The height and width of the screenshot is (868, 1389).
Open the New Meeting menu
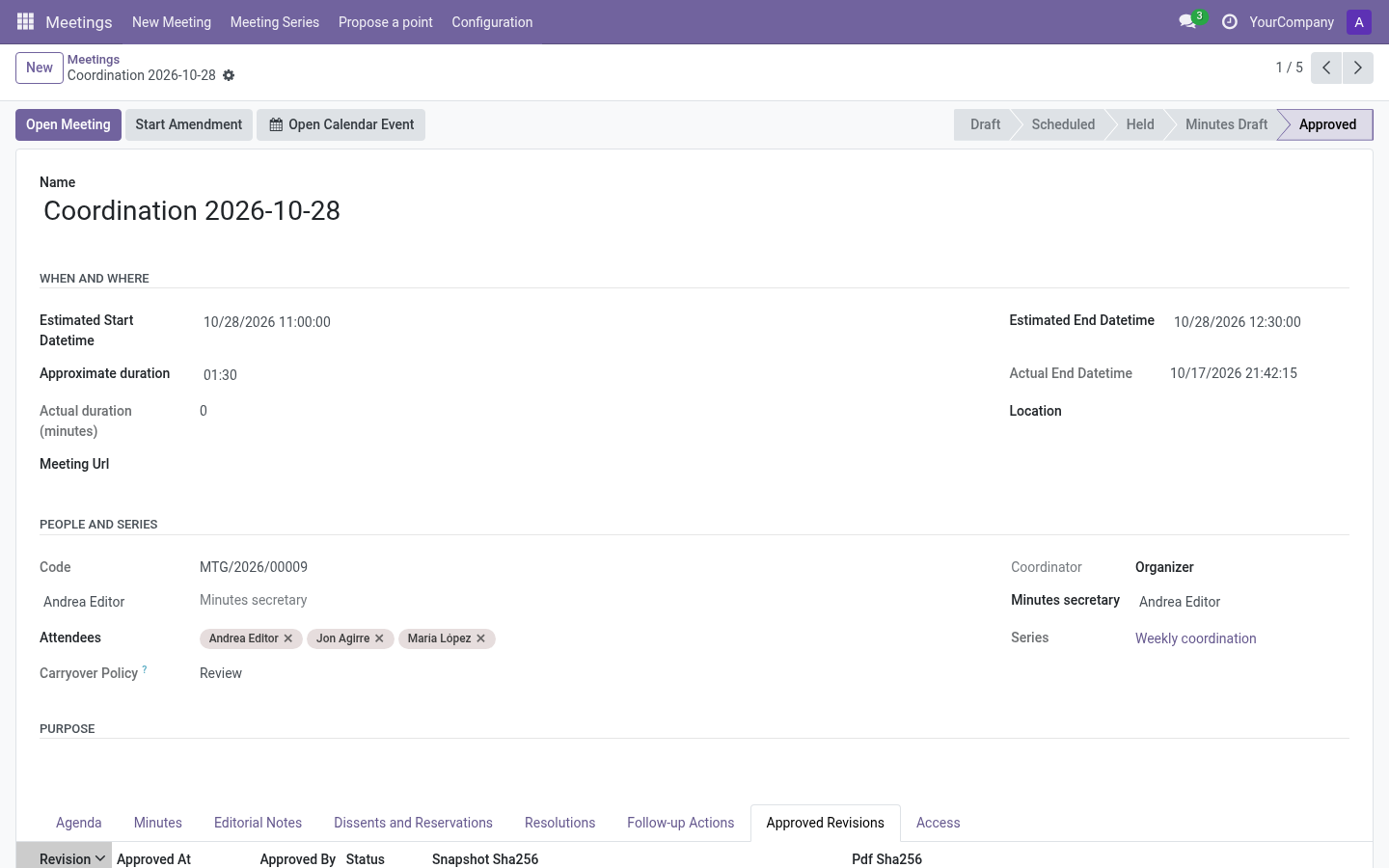pos(172,22)
